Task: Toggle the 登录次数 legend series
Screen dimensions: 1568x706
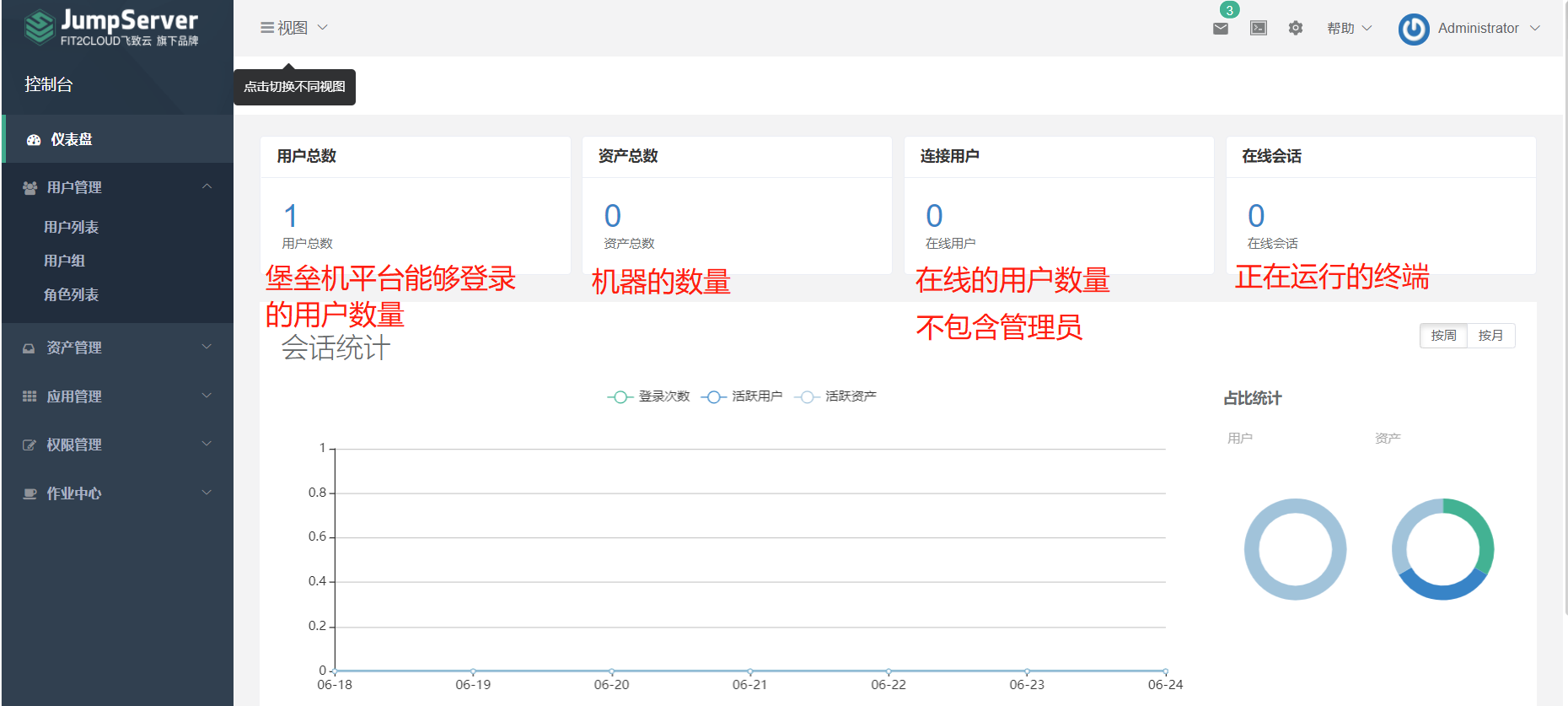Action: point(648,396)
